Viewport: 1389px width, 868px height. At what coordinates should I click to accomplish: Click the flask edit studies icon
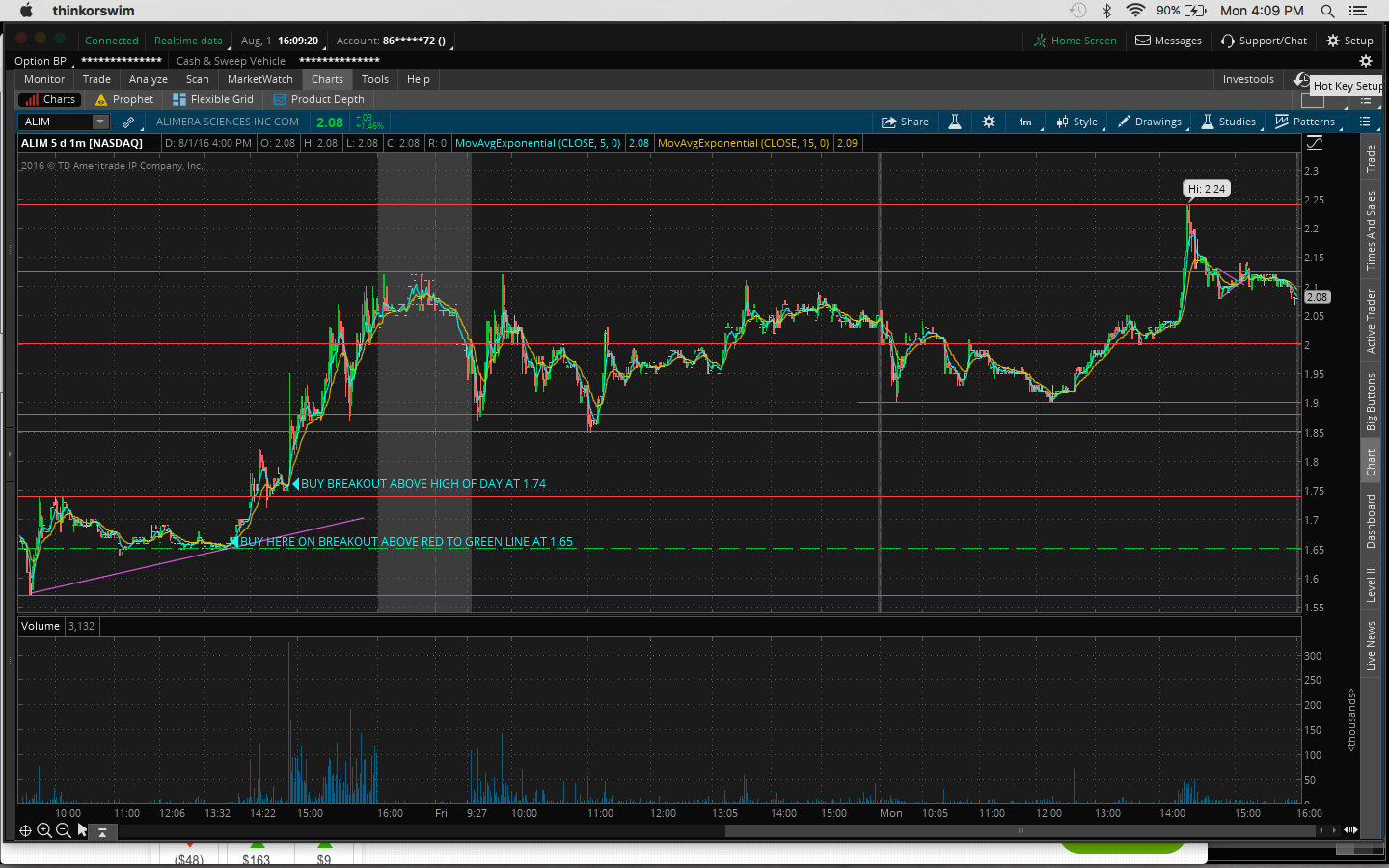pyautogui.click(x=955, y=122)
